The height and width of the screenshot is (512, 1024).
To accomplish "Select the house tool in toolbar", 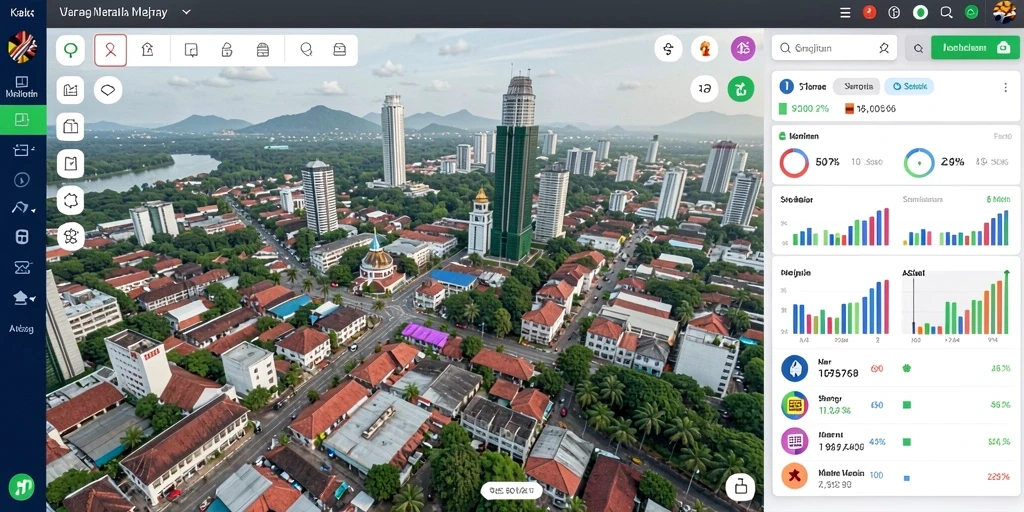I will [x=148, y=50].
